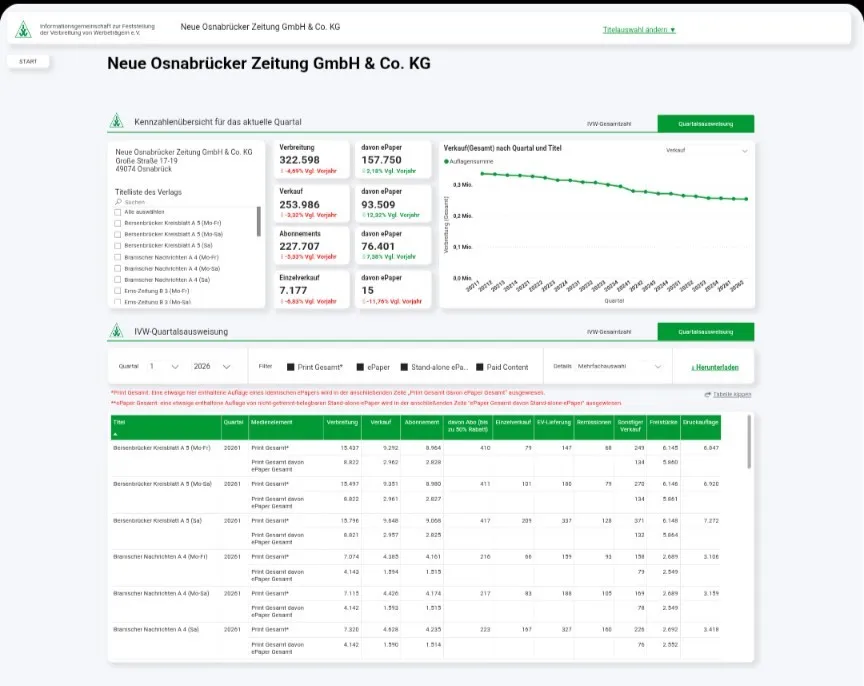Screen dimensions: 864x686
Task: Click the Auflagensumme legend marker in the chart
Action: point(446,161)
